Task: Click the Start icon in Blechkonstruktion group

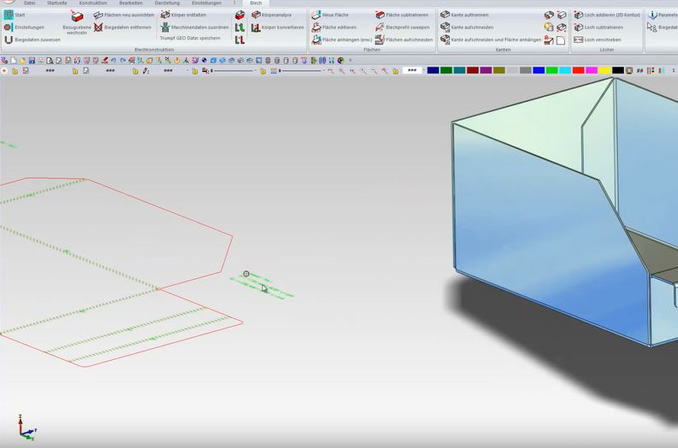Action: pos(8,15)
